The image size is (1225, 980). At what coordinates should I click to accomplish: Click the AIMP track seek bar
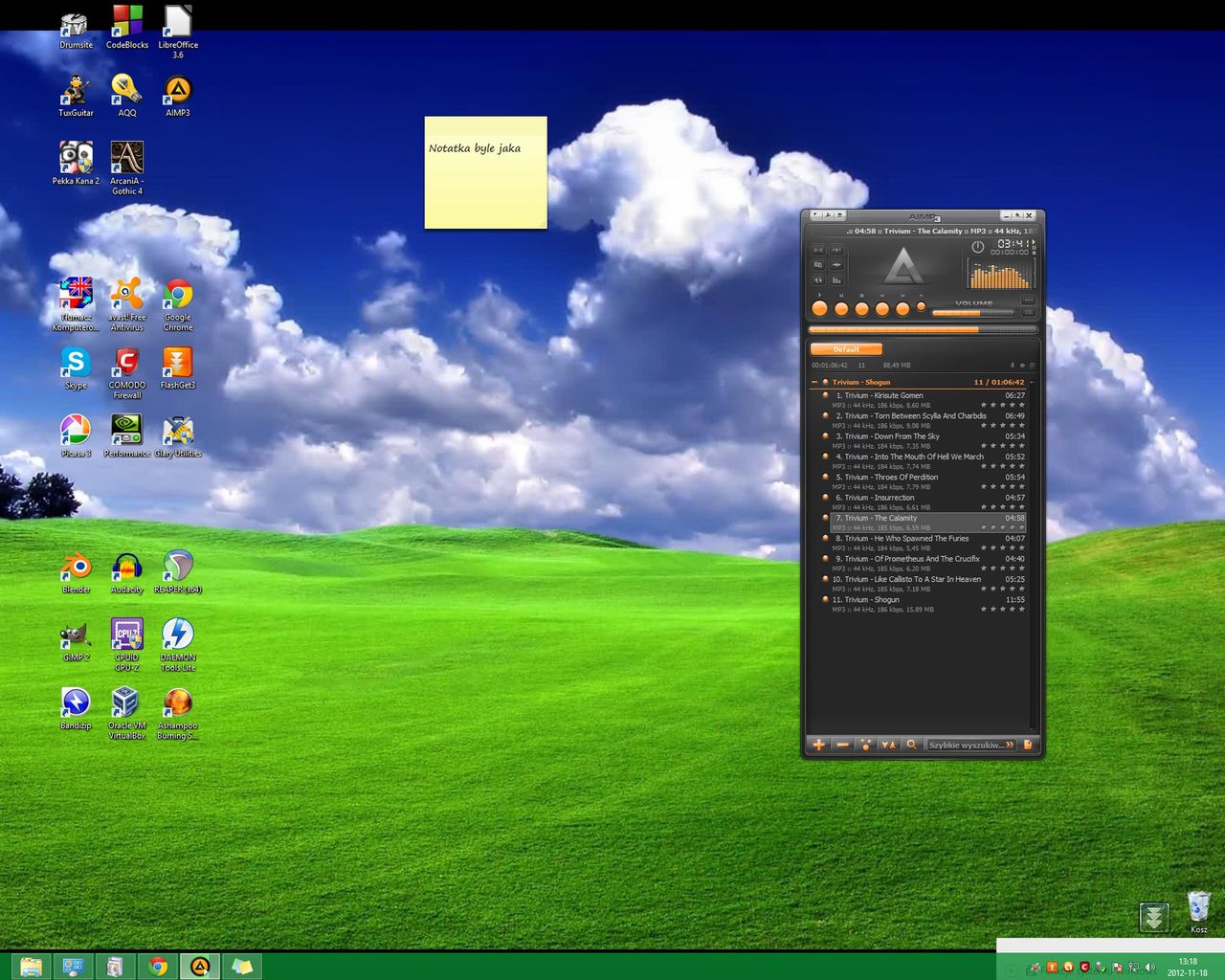(x=923, y=329)
